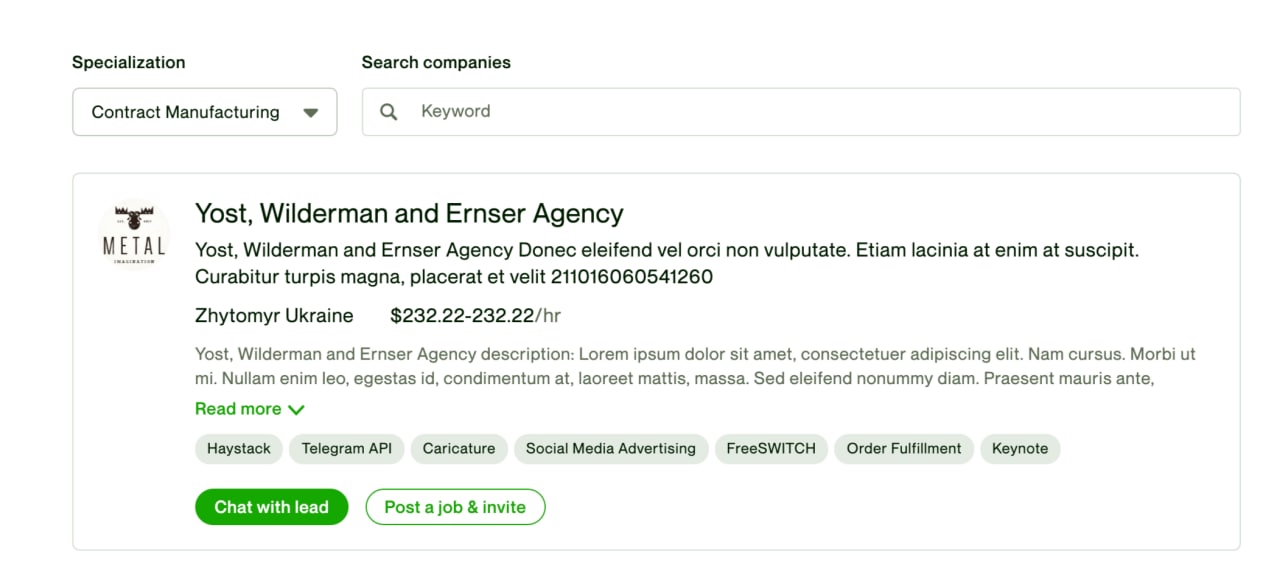Select the Keynote skill tag
Image resolution: width=1280 pixels, height=570 pixels.
(x=1020, y=449)
